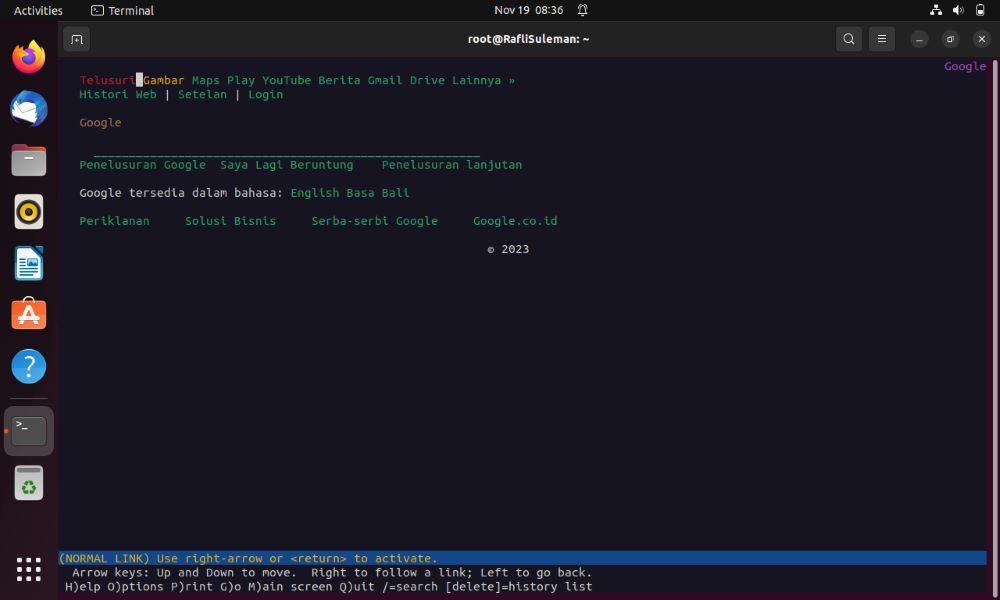Click notification bell icon in top bar
Image resolution: width=1000 pixels, height=600 pixels.
(x=582, y=10)
